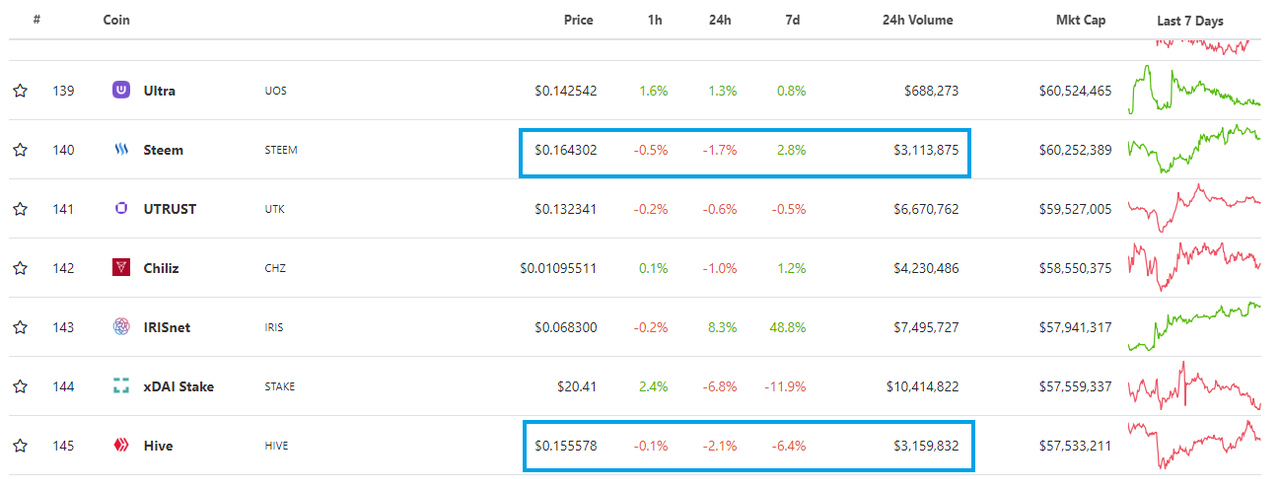Select xDAI Stake volume $10,414,822
This screenshot has width=1280, height=479.
922,387
